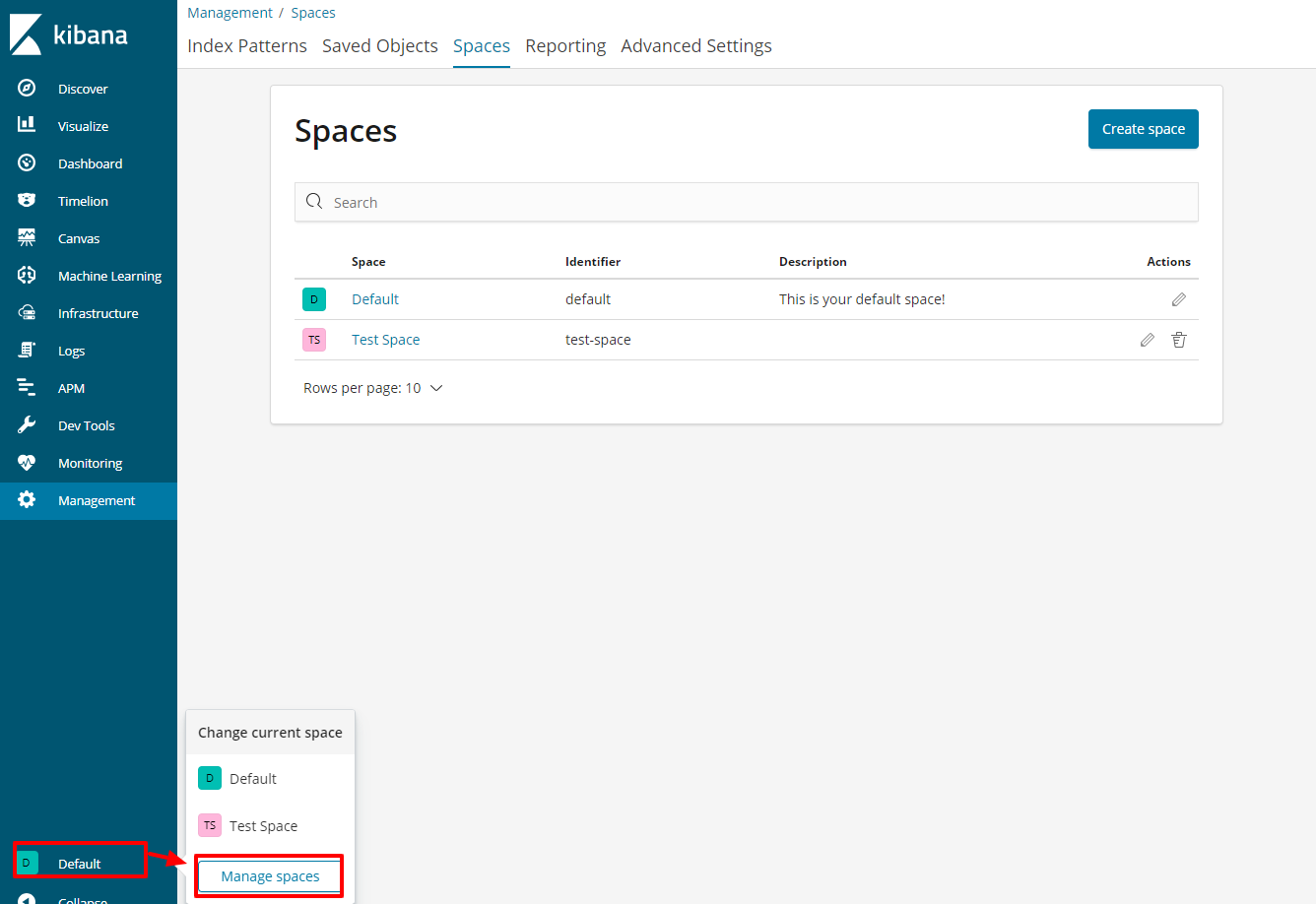The width and height of the screenshot is (1316, 904).
Task: Open Machine Learning icon
Action: point(27,275)
